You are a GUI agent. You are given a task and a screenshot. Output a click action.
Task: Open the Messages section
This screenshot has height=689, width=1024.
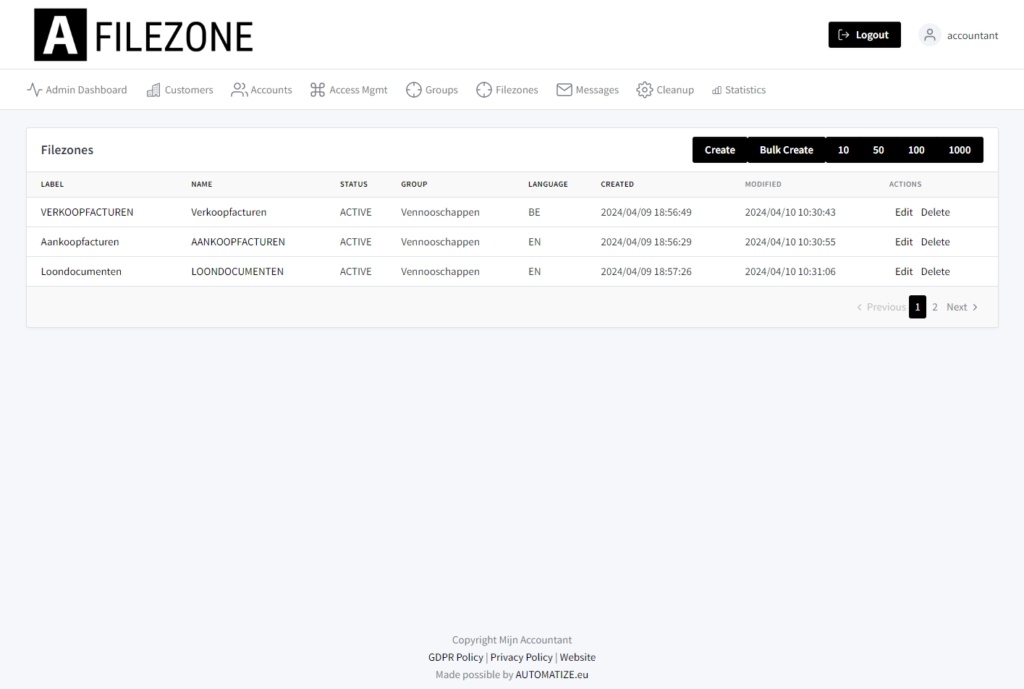[588, 89]
